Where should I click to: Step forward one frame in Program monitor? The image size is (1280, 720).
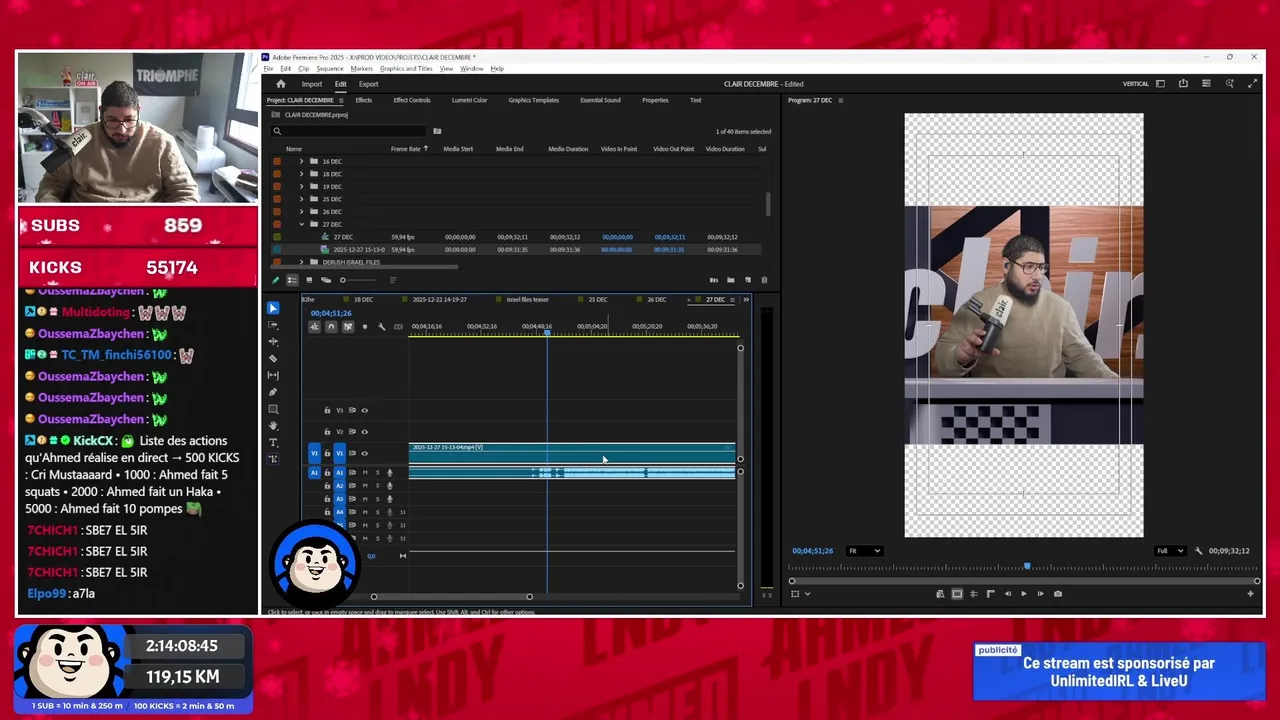point(1040,594)
